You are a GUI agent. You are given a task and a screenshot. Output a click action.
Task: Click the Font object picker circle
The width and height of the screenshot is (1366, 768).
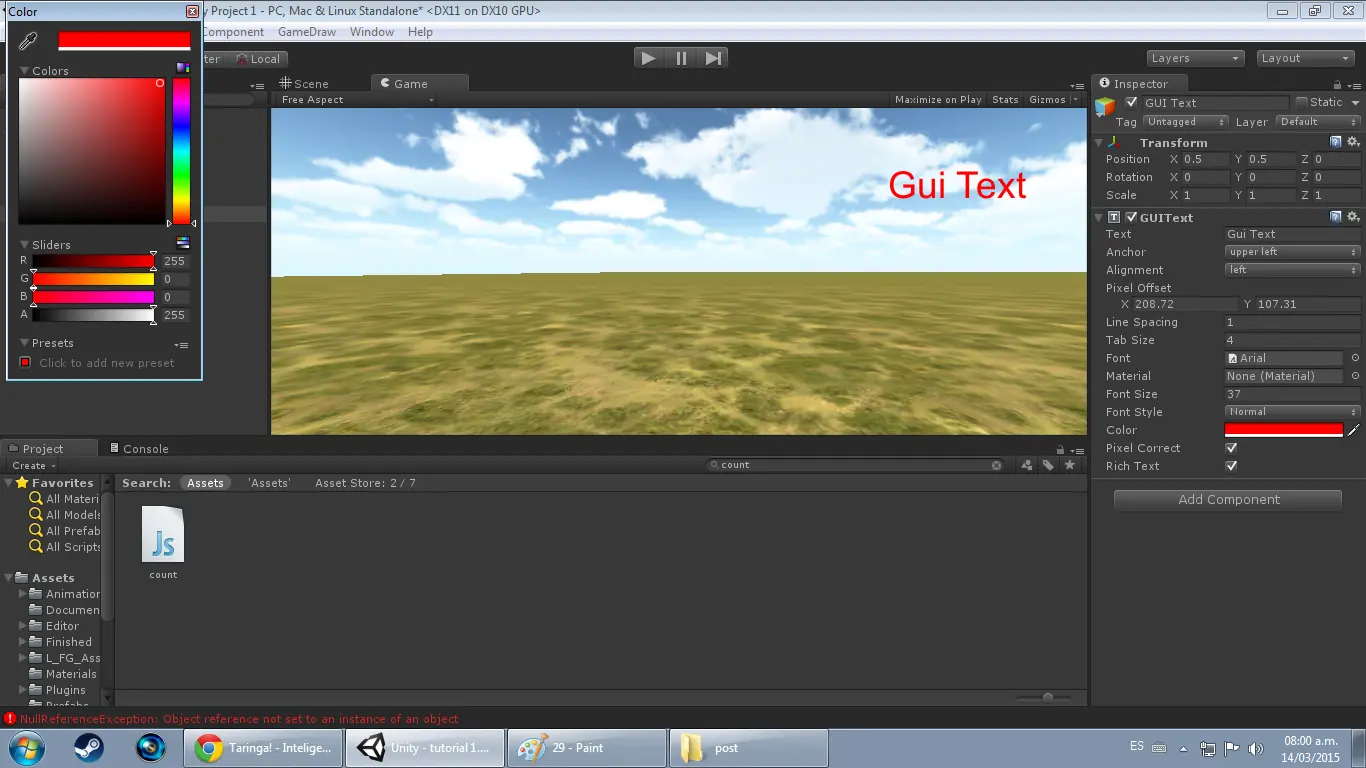tap(1355, 358)
